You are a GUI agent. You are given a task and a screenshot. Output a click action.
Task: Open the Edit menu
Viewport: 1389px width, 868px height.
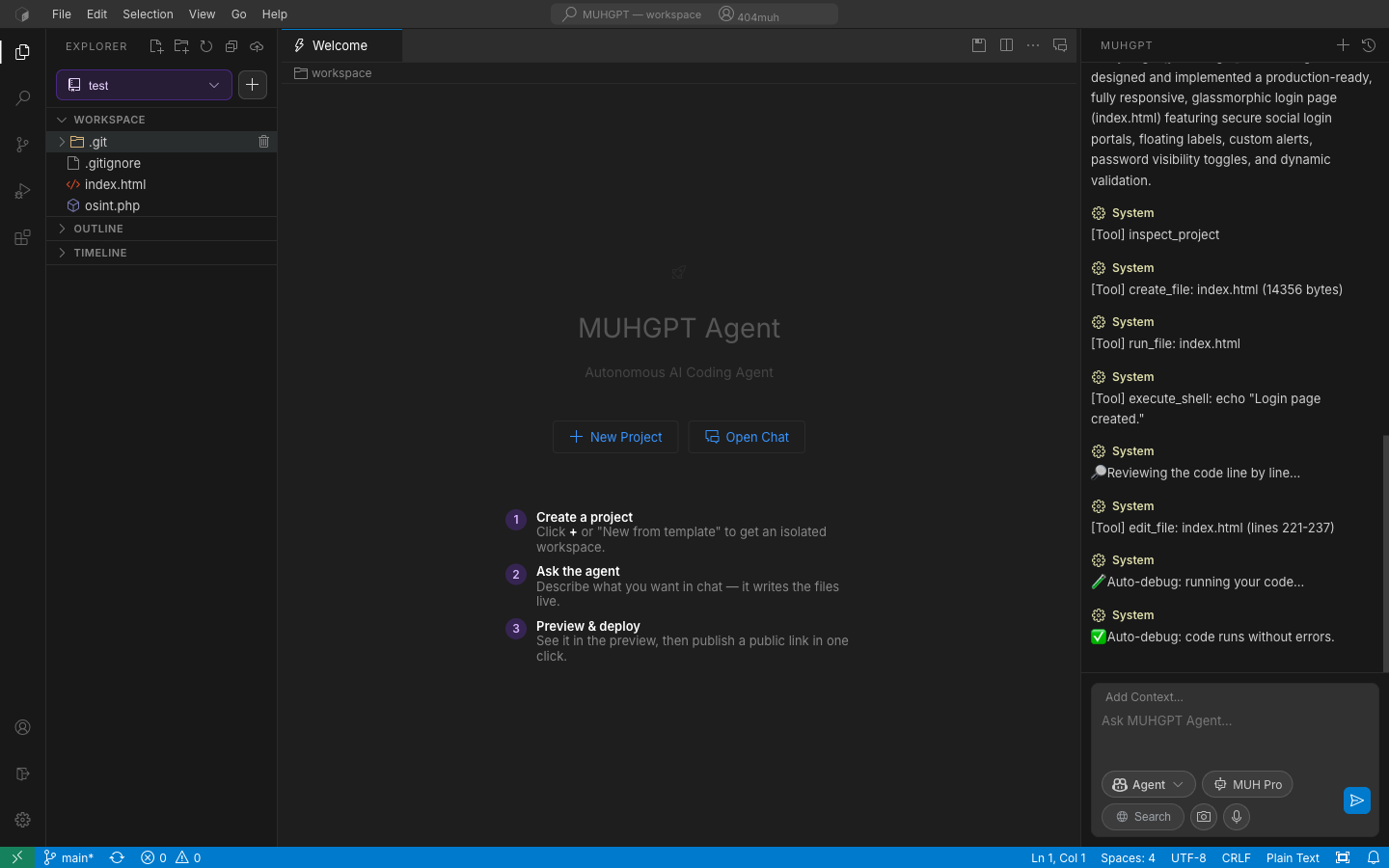pos(96,14)
